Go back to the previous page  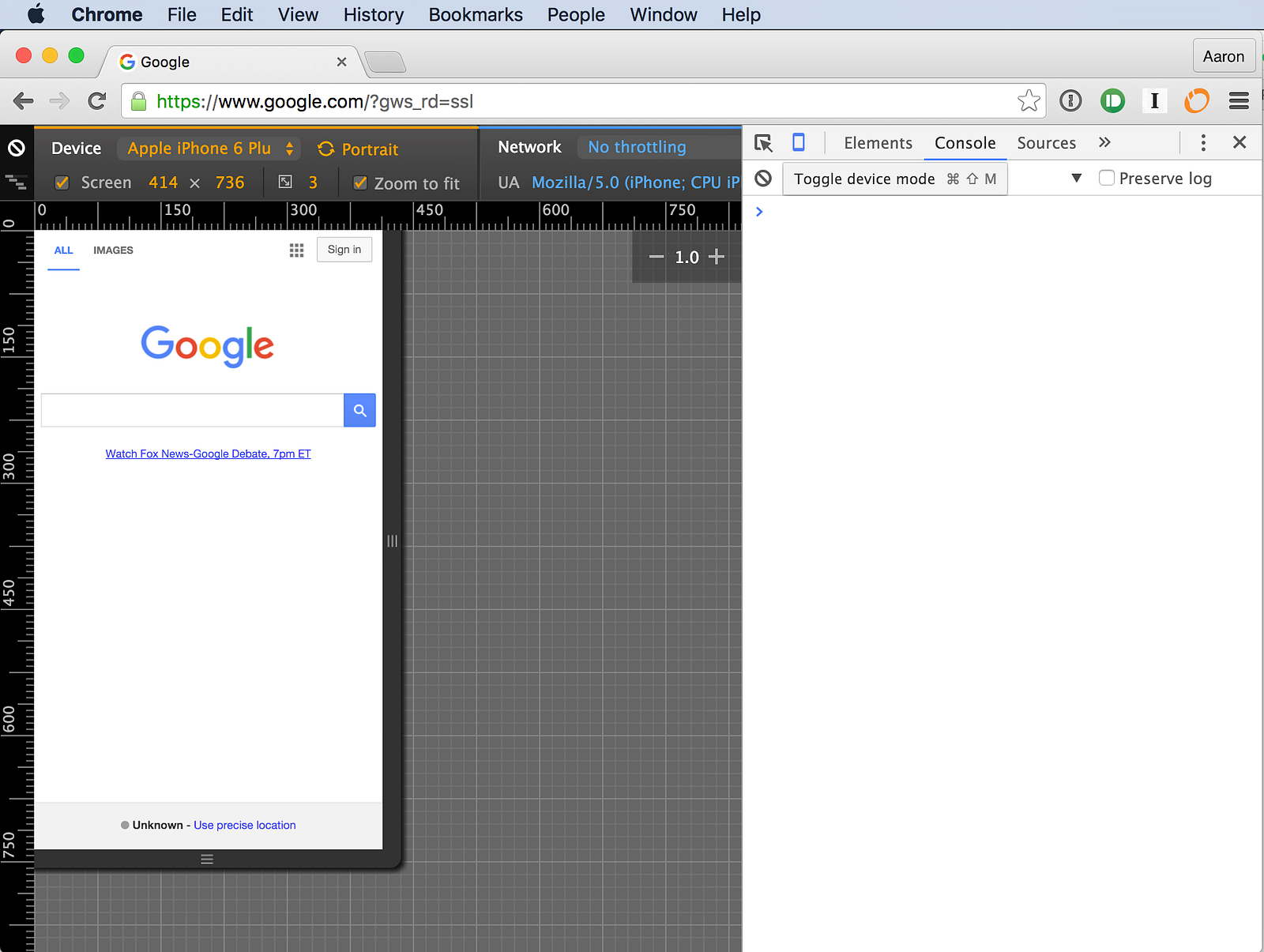click(24, 101)
